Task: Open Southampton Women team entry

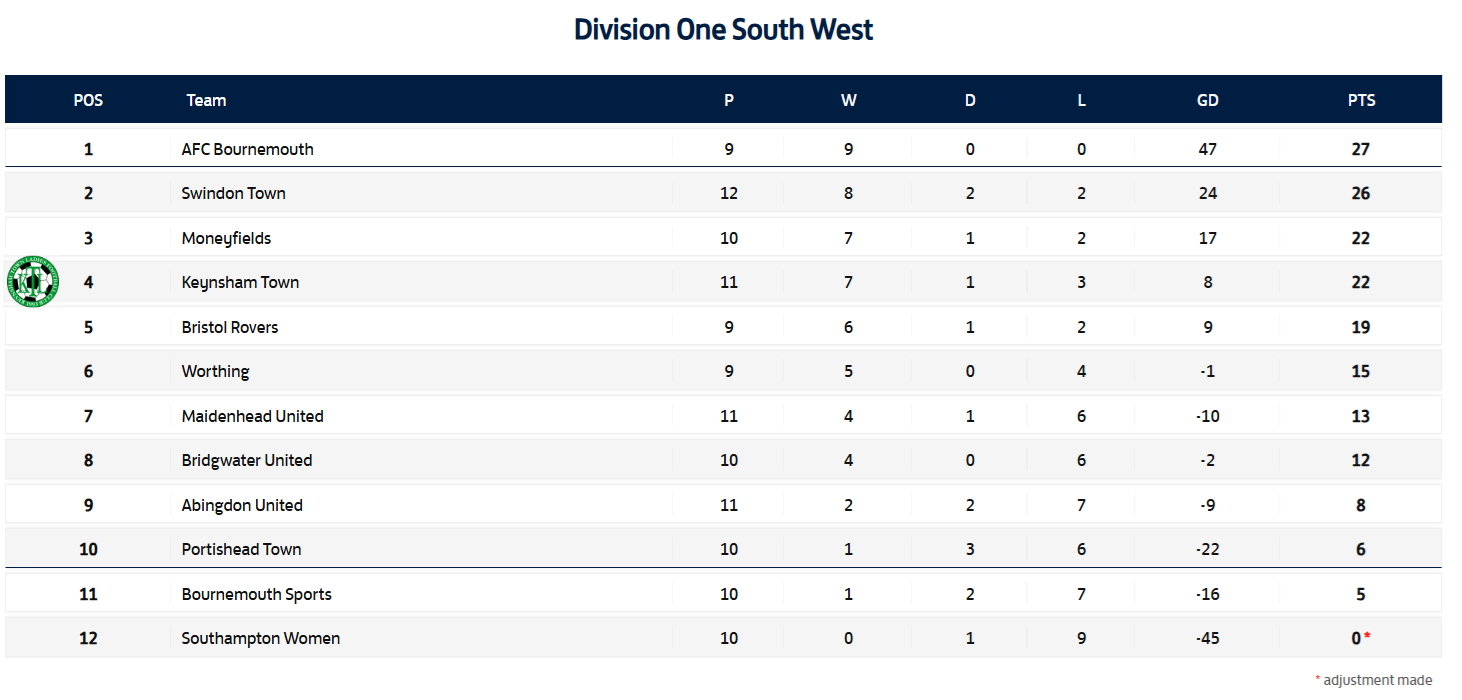Action: click(260, 638)
